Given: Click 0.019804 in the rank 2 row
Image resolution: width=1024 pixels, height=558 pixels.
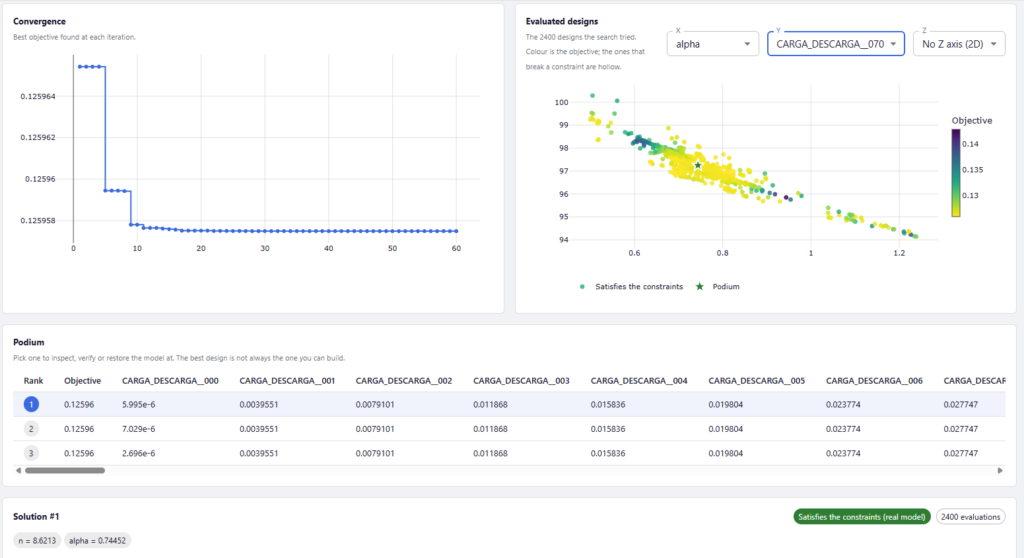Looking at the screenshot, I should tap(725, 429).
